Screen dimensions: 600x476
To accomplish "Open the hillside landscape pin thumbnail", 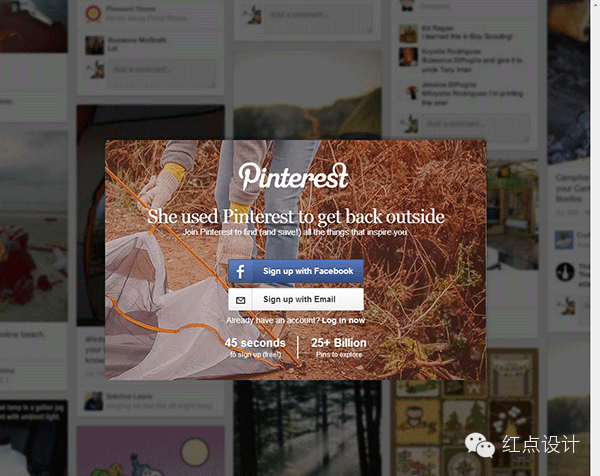I will (307, 95).
